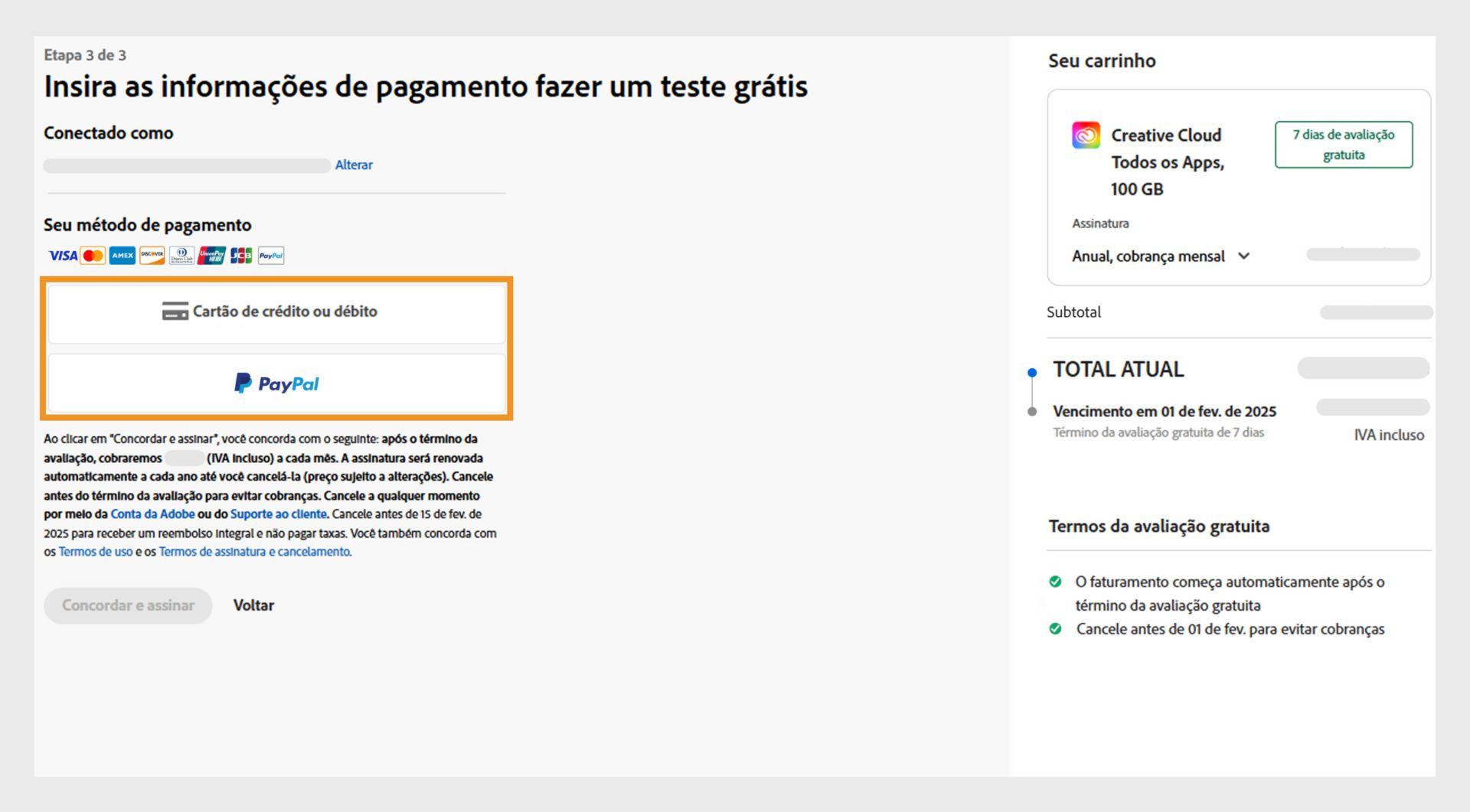Click the Alterar link to change account
1470x812 pixels.
pos(354,165)
